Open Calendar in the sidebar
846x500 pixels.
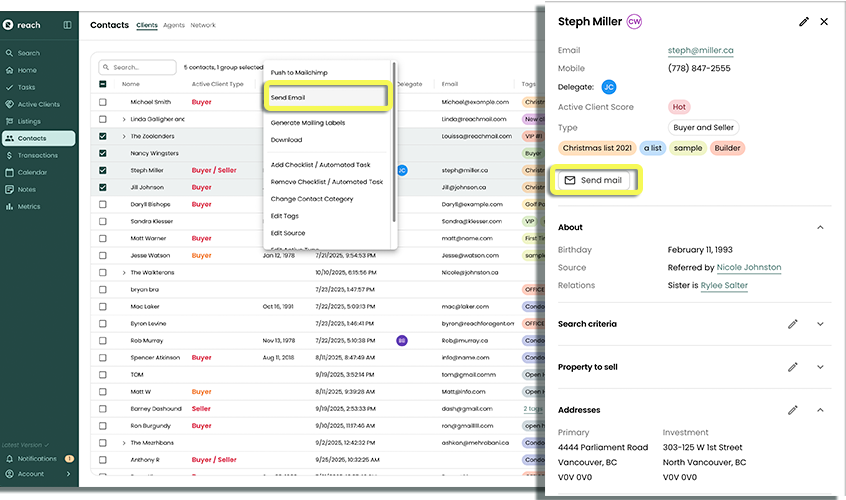point(32,172)
